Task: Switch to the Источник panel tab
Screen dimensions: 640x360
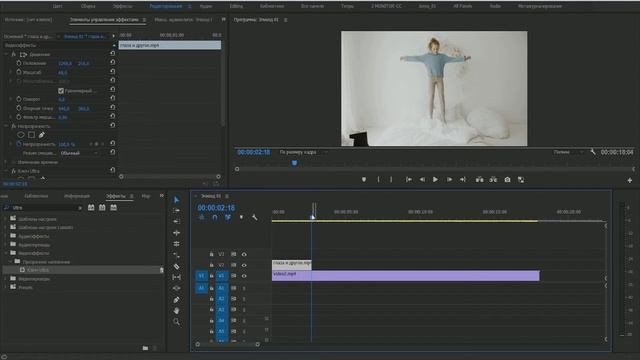Action: 29,20
